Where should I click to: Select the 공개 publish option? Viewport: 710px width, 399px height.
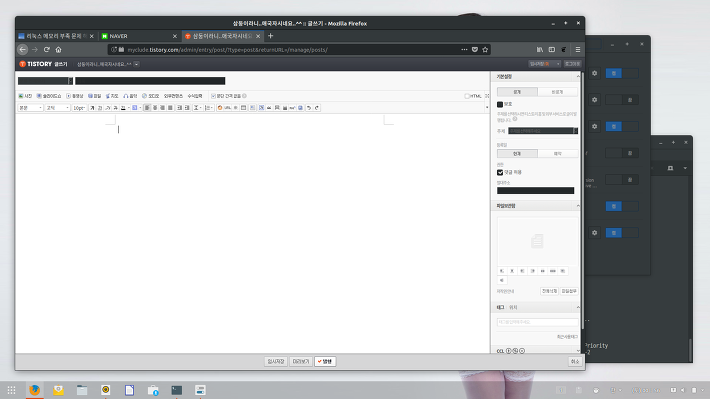click(x=517, y=92)
